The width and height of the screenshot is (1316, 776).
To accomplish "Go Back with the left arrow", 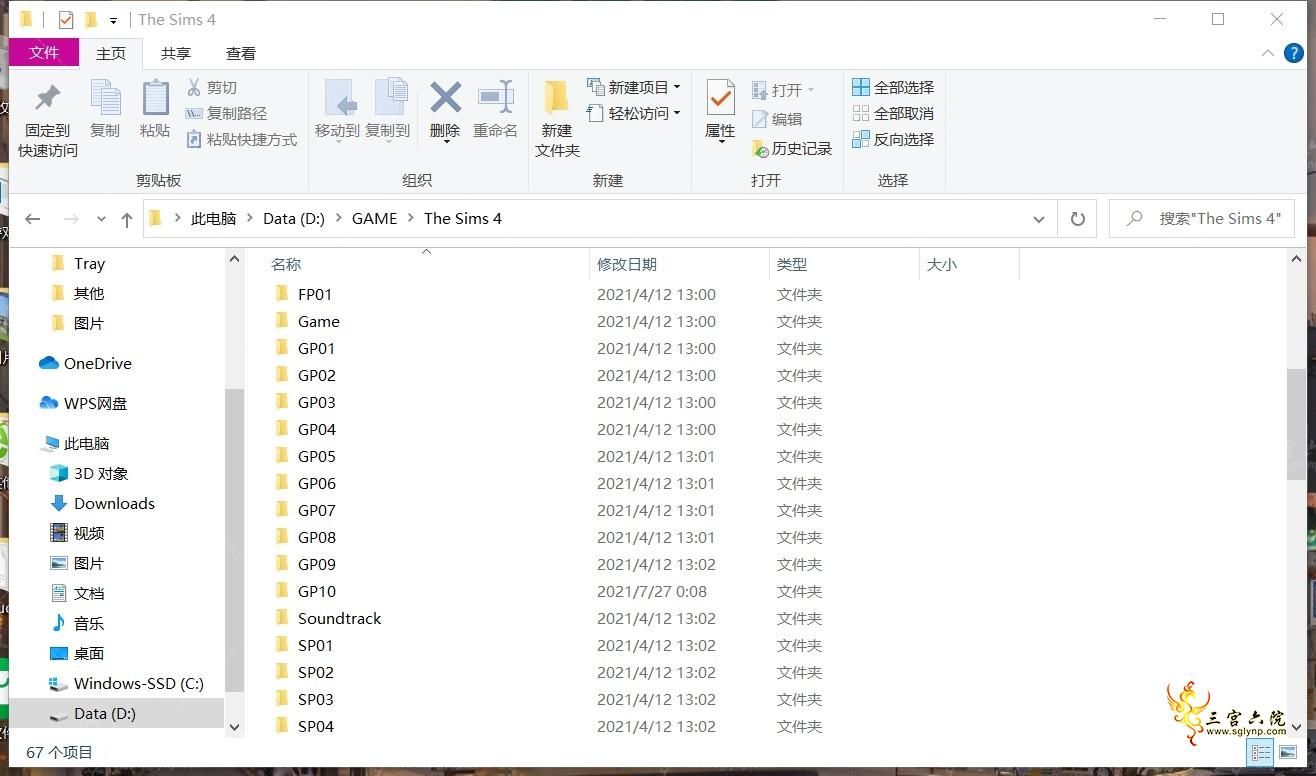I will click(33, 219).
